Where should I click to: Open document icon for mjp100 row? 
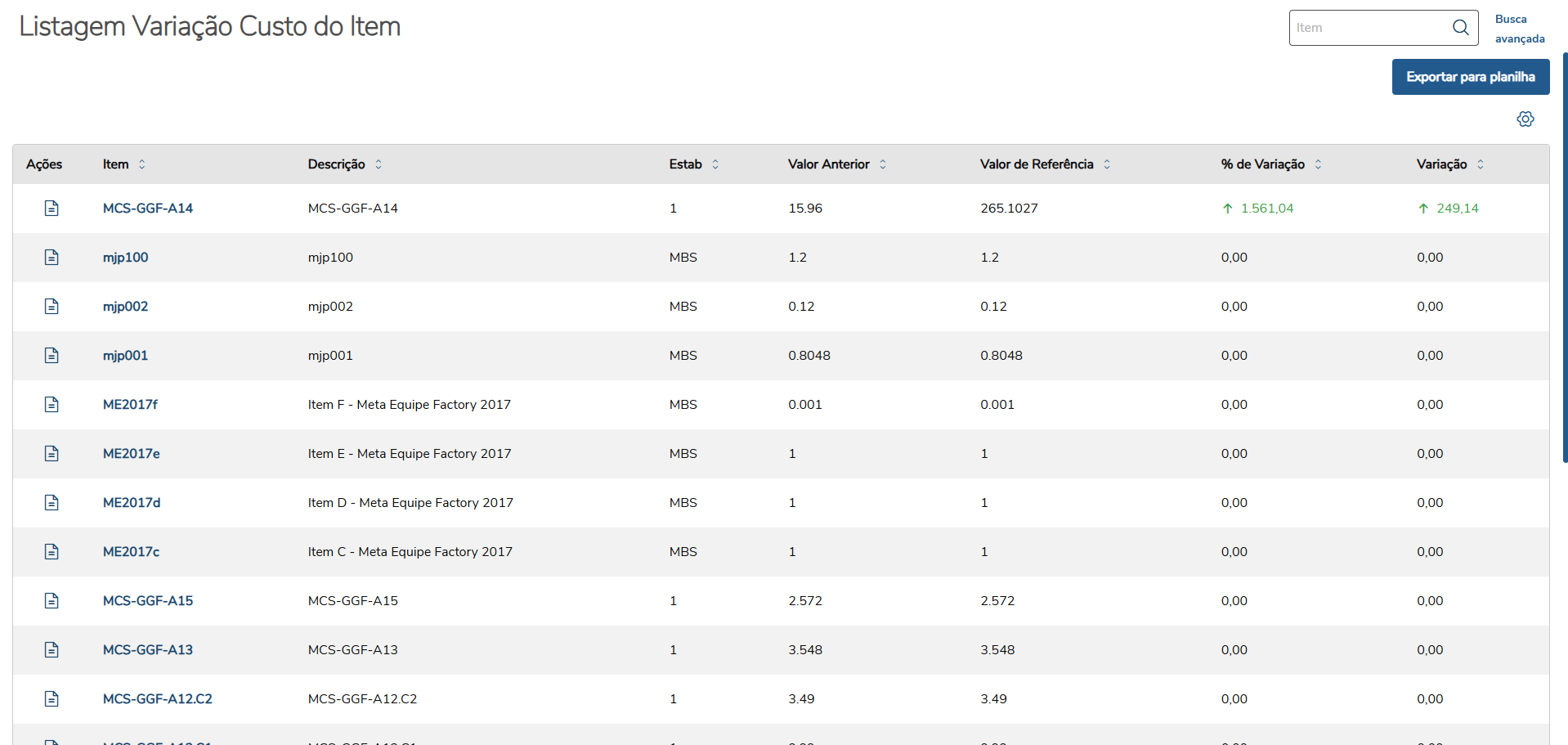[52, 258]
